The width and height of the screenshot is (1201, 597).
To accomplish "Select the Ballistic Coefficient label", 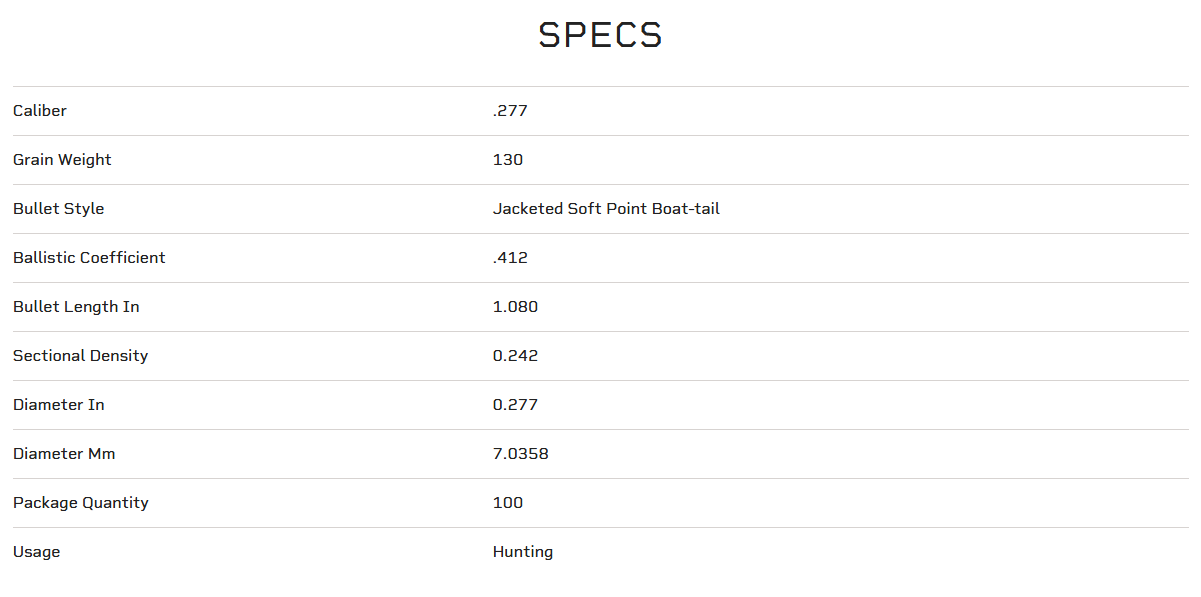I will 89,258.
